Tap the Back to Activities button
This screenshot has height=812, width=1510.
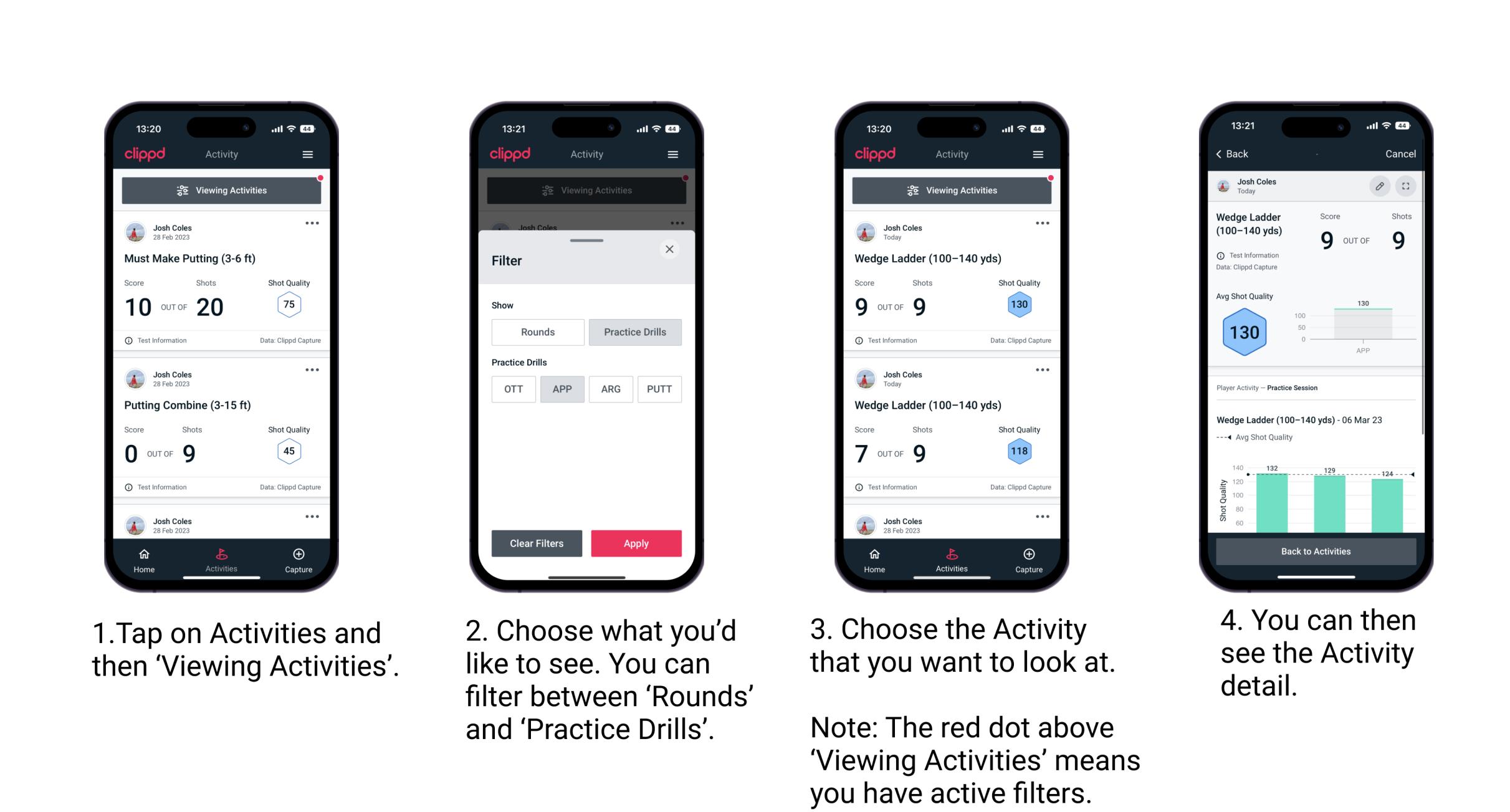(1316, 551)
